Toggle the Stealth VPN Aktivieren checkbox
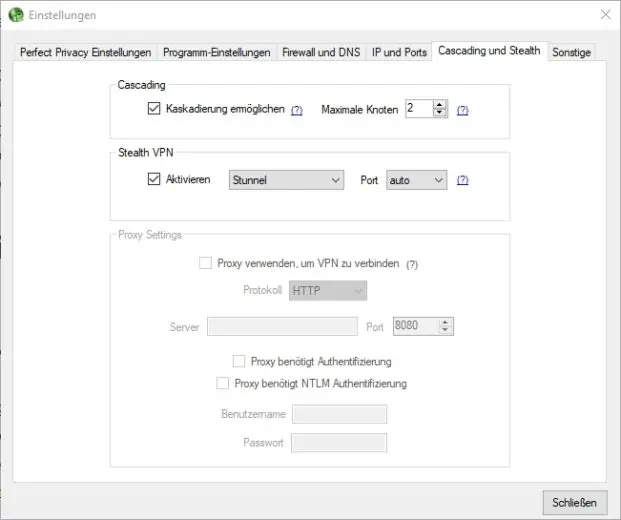Viewport: 621px width, 520px height. [154, 179]
